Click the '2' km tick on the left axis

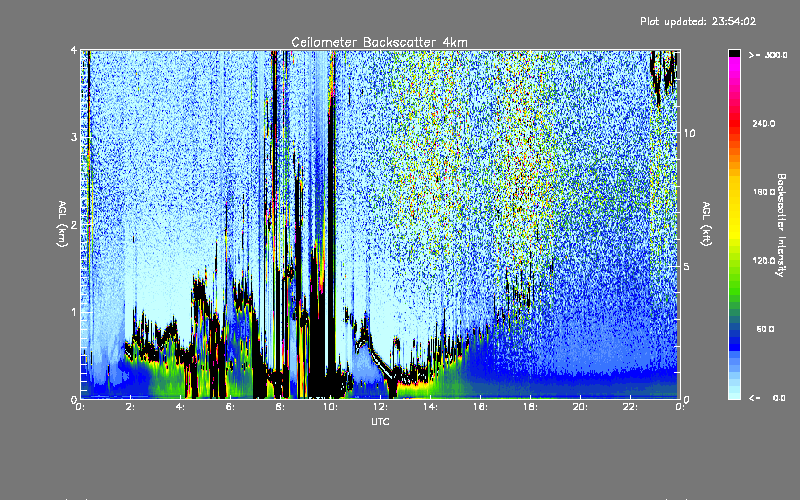74,225
